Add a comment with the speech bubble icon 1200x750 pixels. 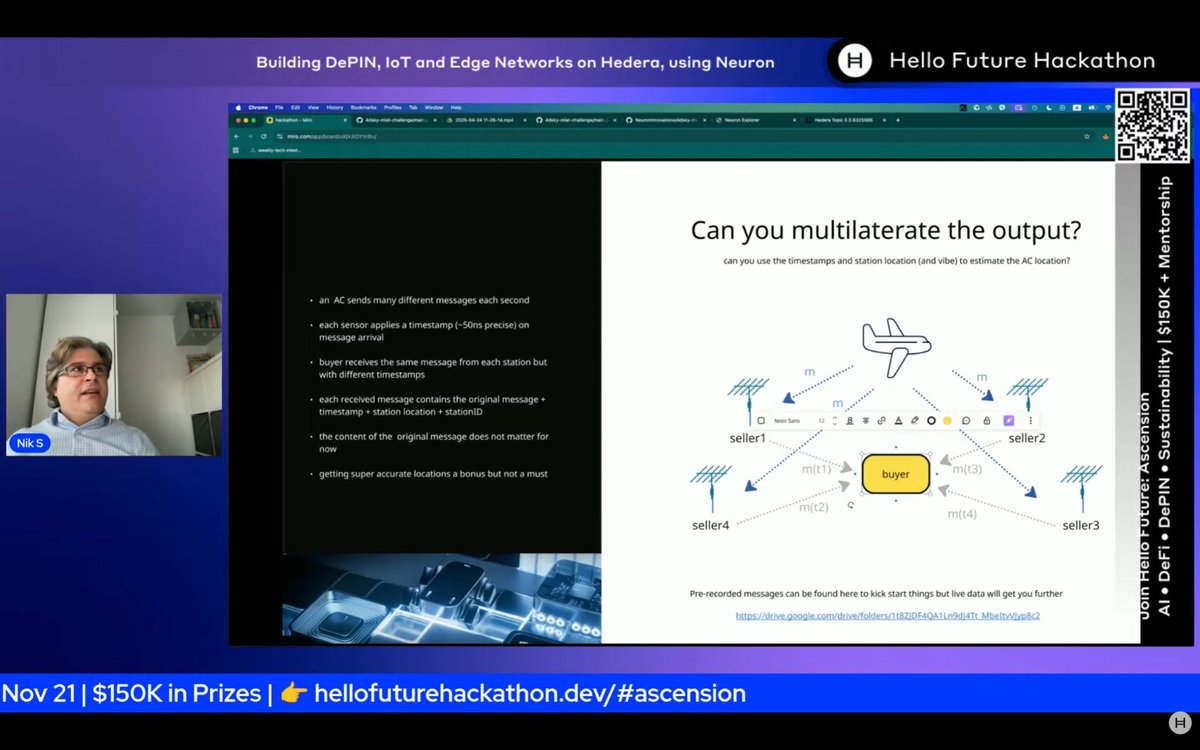point(966,421)
